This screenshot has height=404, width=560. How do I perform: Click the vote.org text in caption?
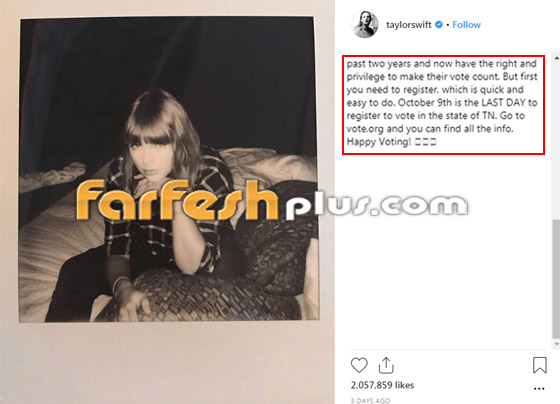coord(365,129)
